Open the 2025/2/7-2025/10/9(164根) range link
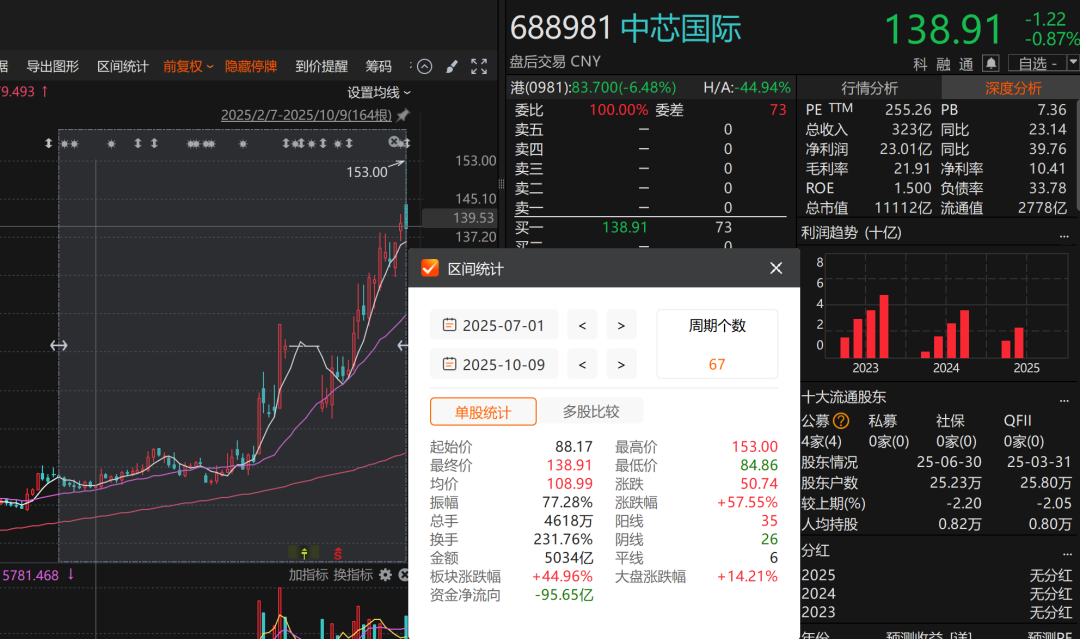The image size is (1080, 639). 306,115
